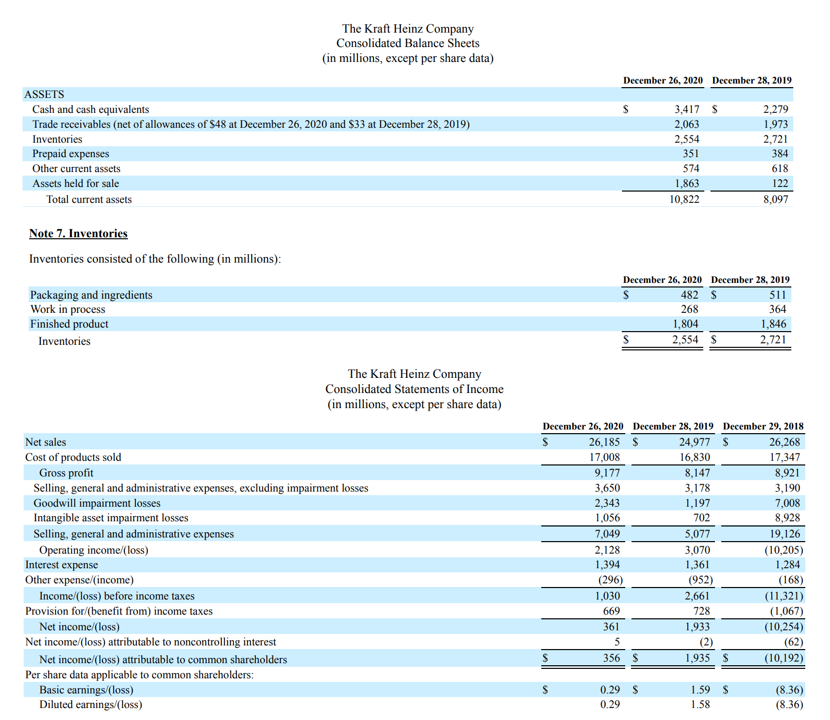Click trade receivables value 2,063
This screenshot has height=720, width=830.
click(687, 124)
